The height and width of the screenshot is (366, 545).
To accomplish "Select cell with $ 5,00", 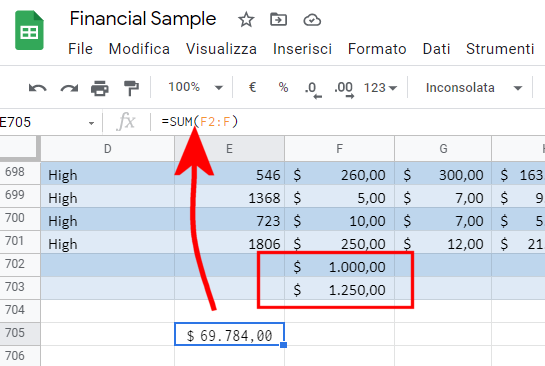I will pos(340,196).
